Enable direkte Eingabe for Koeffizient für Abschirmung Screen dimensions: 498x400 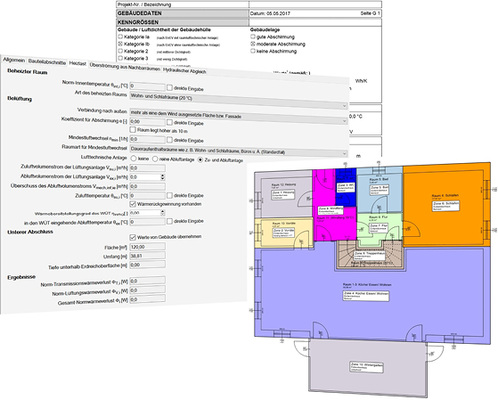170,122
